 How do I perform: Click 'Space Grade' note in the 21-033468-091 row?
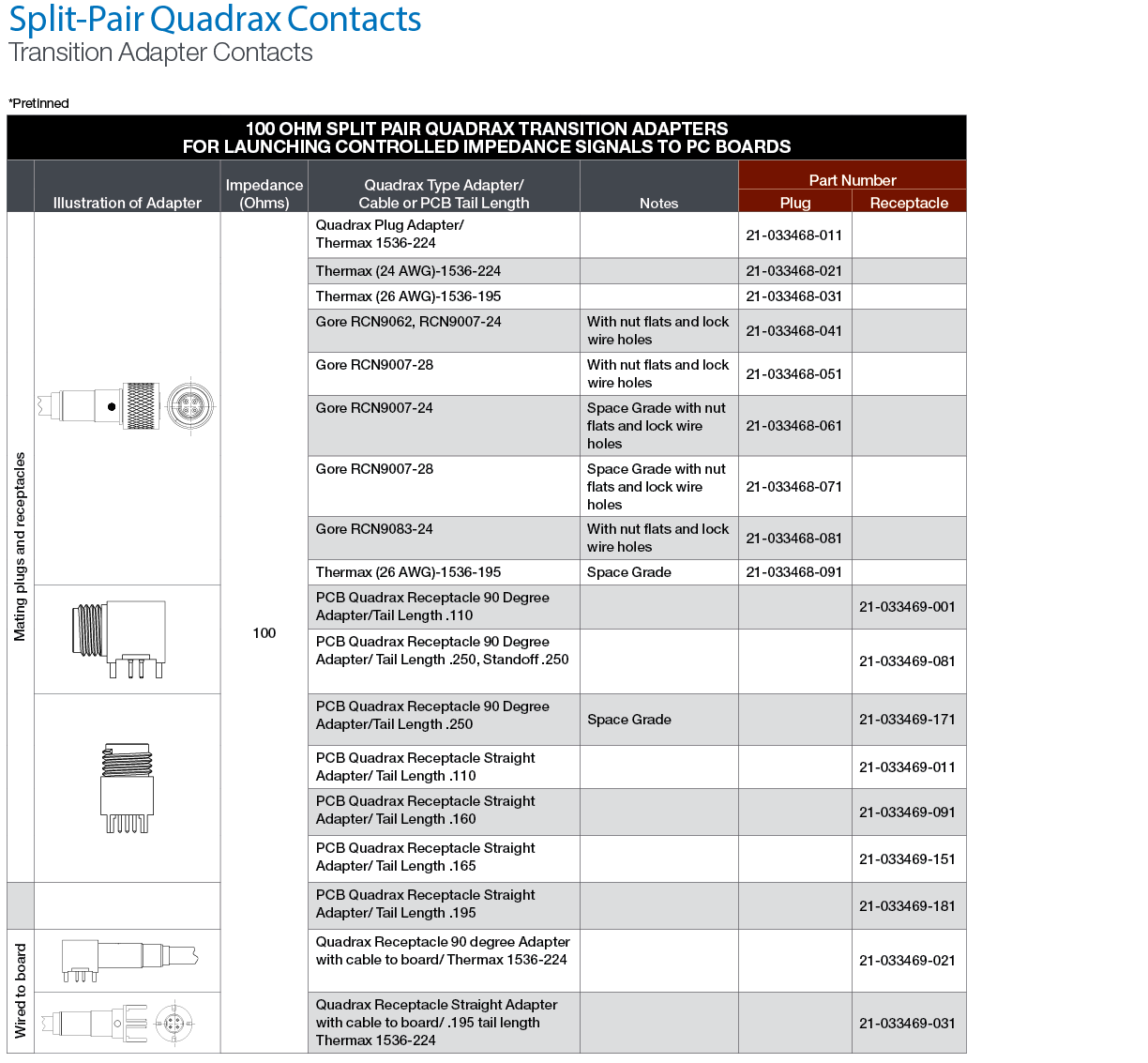tap(629, 572)
